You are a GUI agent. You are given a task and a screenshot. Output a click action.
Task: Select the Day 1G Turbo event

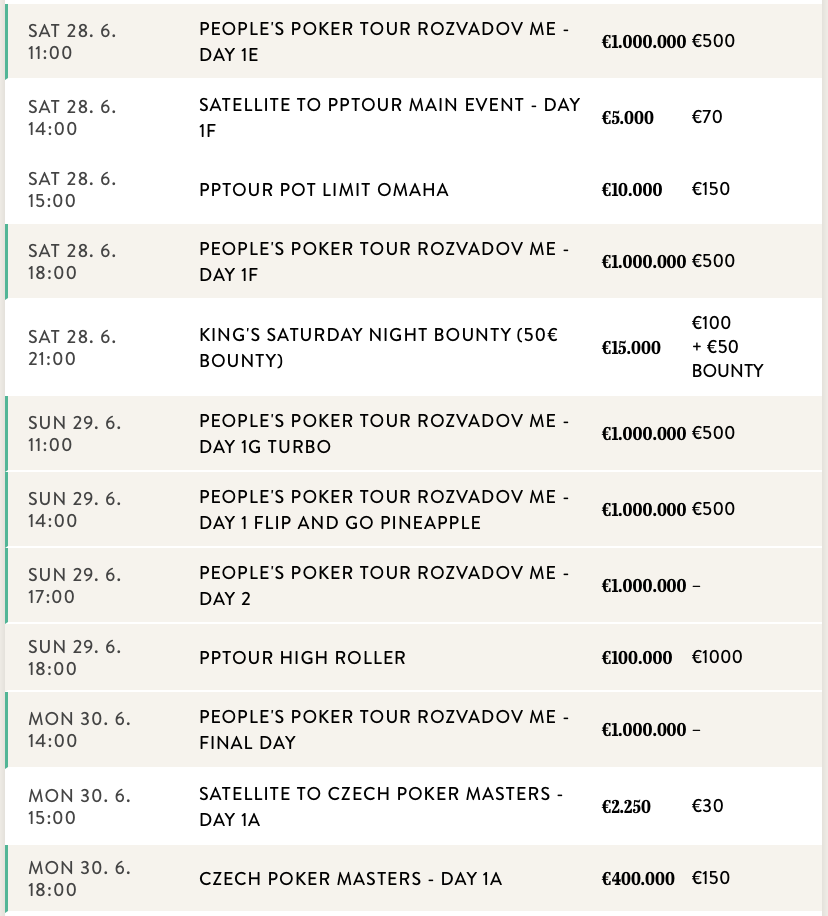pos(384,434)
